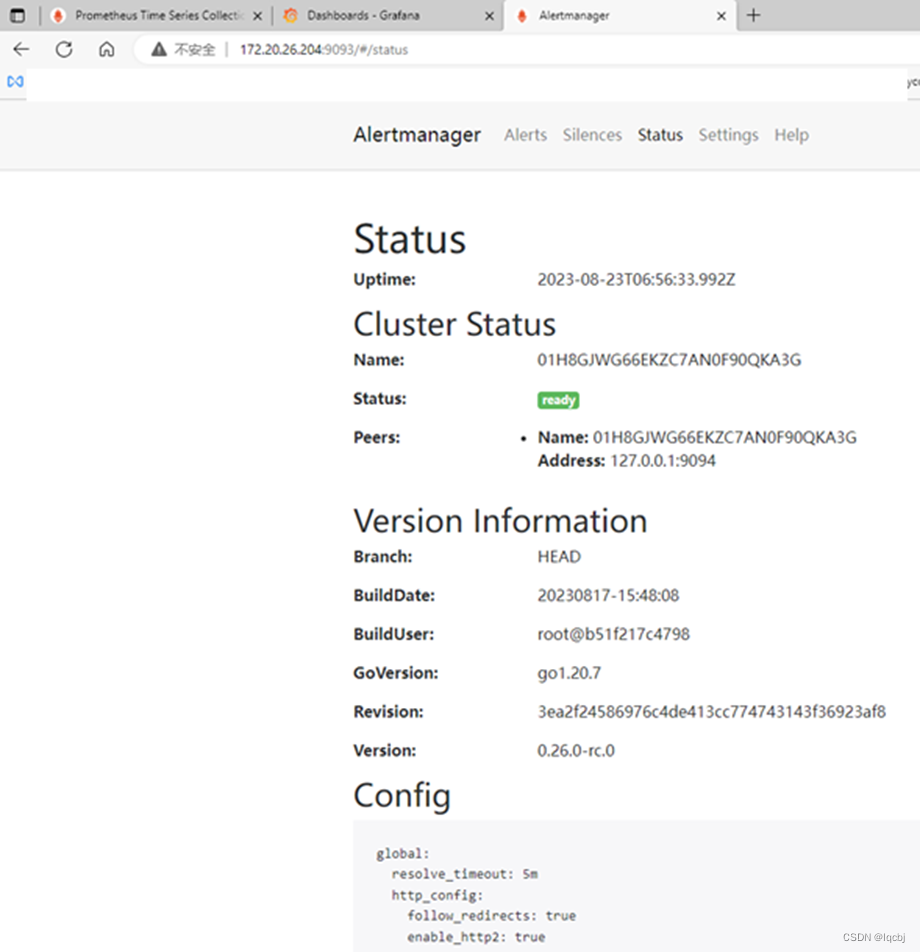This screenshot has width=920, height=952.
Task: Click the back navigation arrow
Action: tap(21, 48)
